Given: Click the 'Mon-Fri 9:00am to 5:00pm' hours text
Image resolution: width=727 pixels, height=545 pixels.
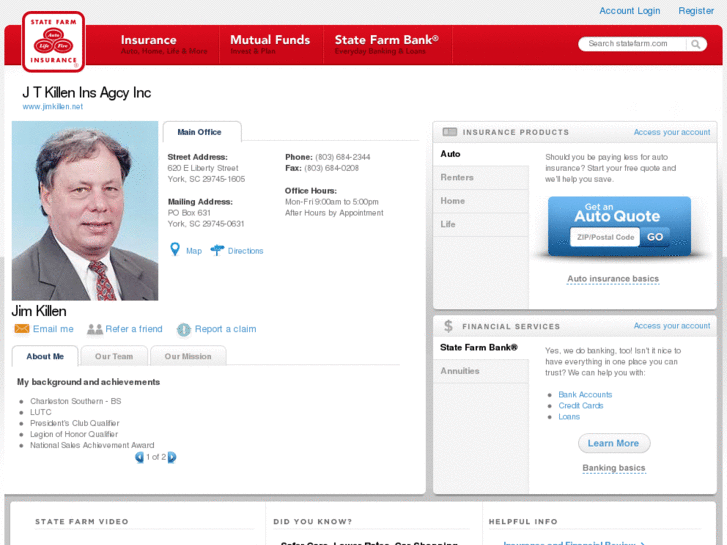Looking at the screenshot, I should pyautogui.click(x=332, y=202).
